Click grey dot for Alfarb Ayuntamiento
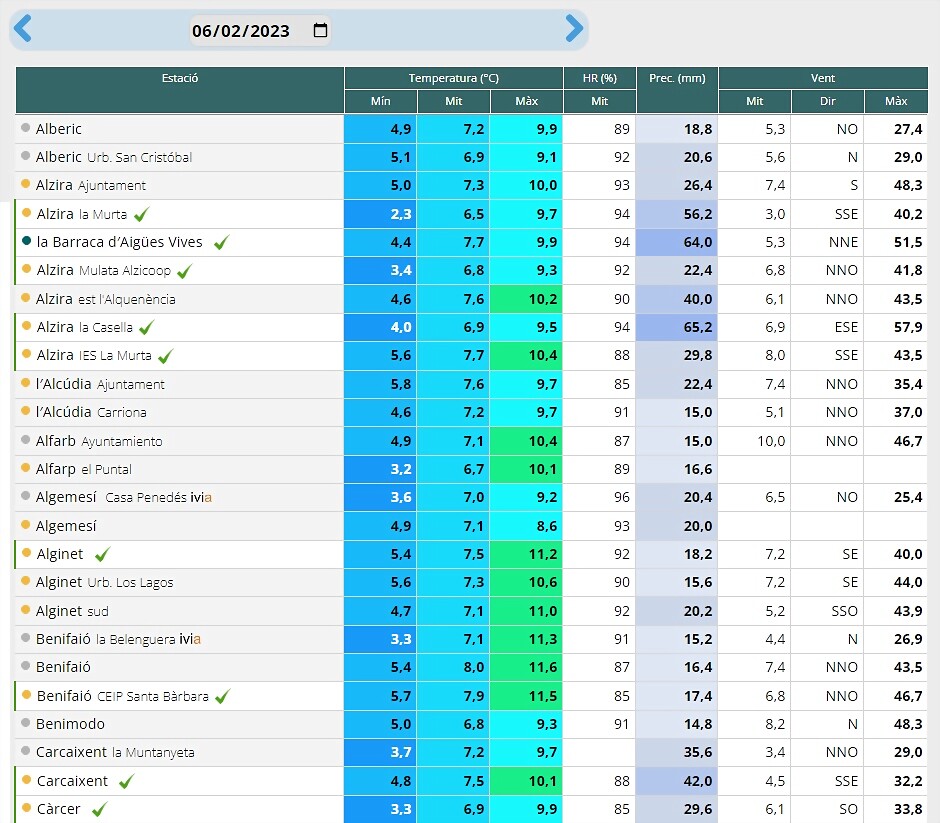 [x=25, y=440]
